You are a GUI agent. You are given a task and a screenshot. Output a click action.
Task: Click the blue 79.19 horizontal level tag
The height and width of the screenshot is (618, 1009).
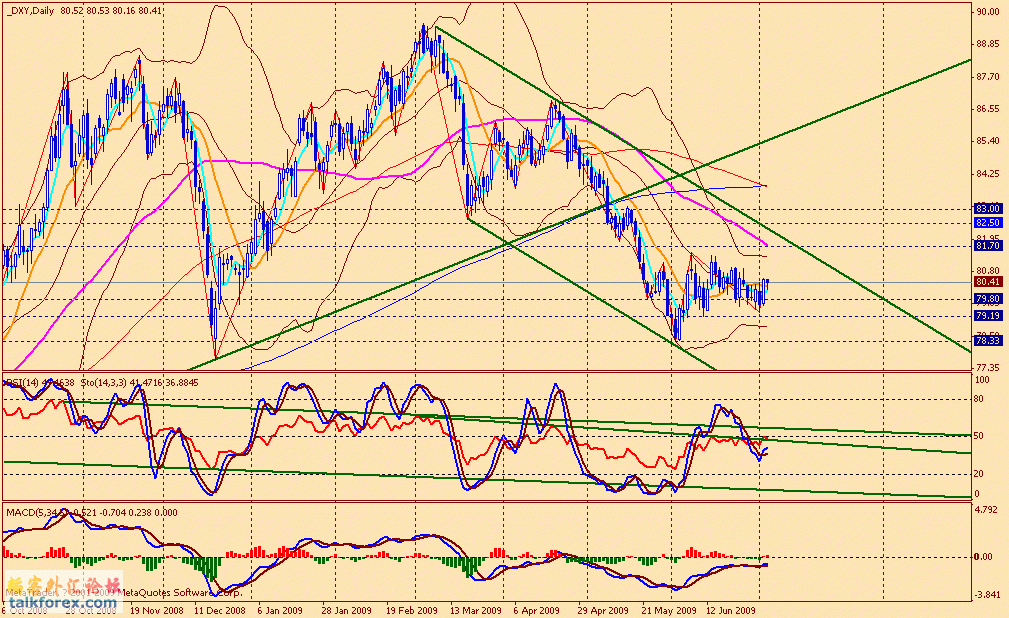click(x=988, y=316)
